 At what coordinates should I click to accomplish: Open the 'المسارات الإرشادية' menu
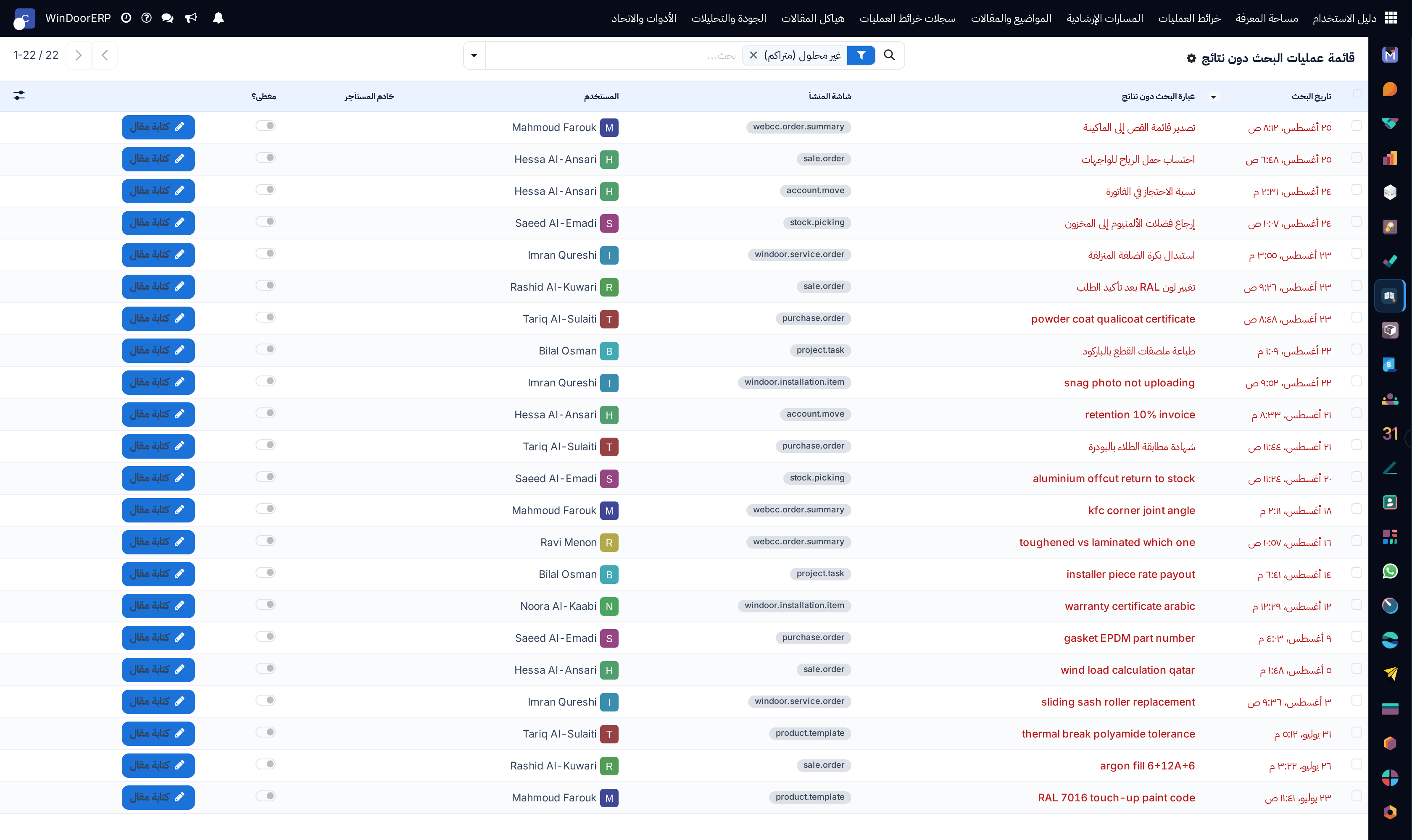[x=1104, y=18]
